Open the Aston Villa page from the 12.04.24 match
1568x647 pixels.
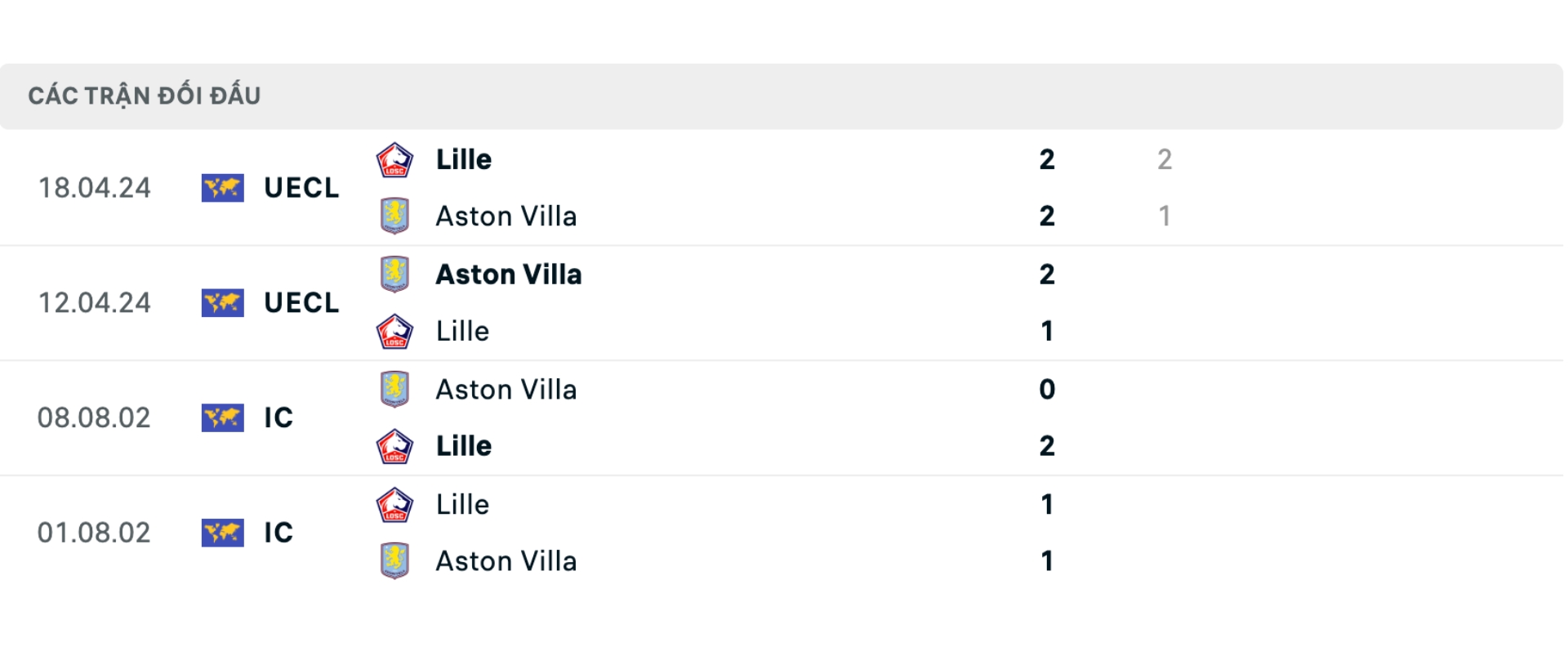508,274
